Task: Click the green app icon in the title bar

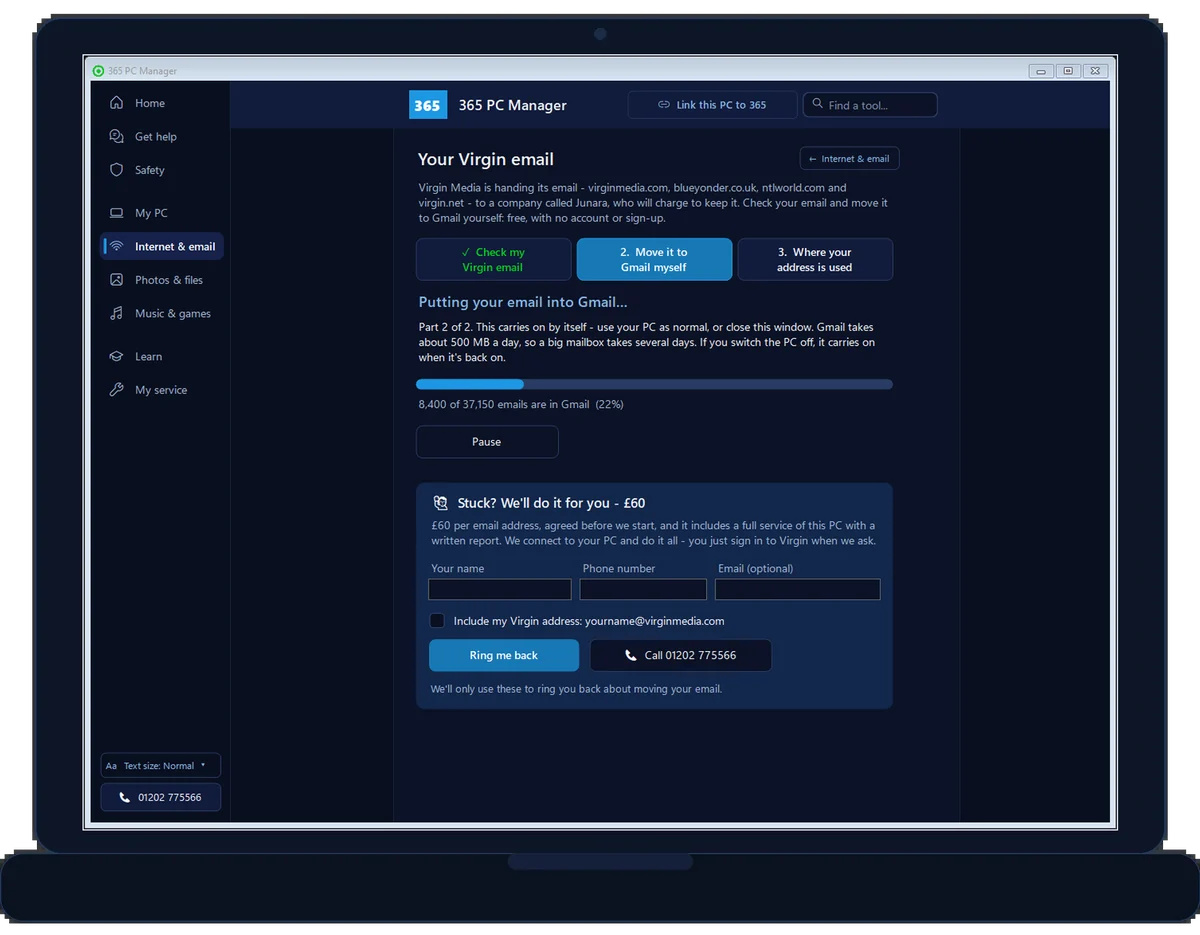Action: 98,71
